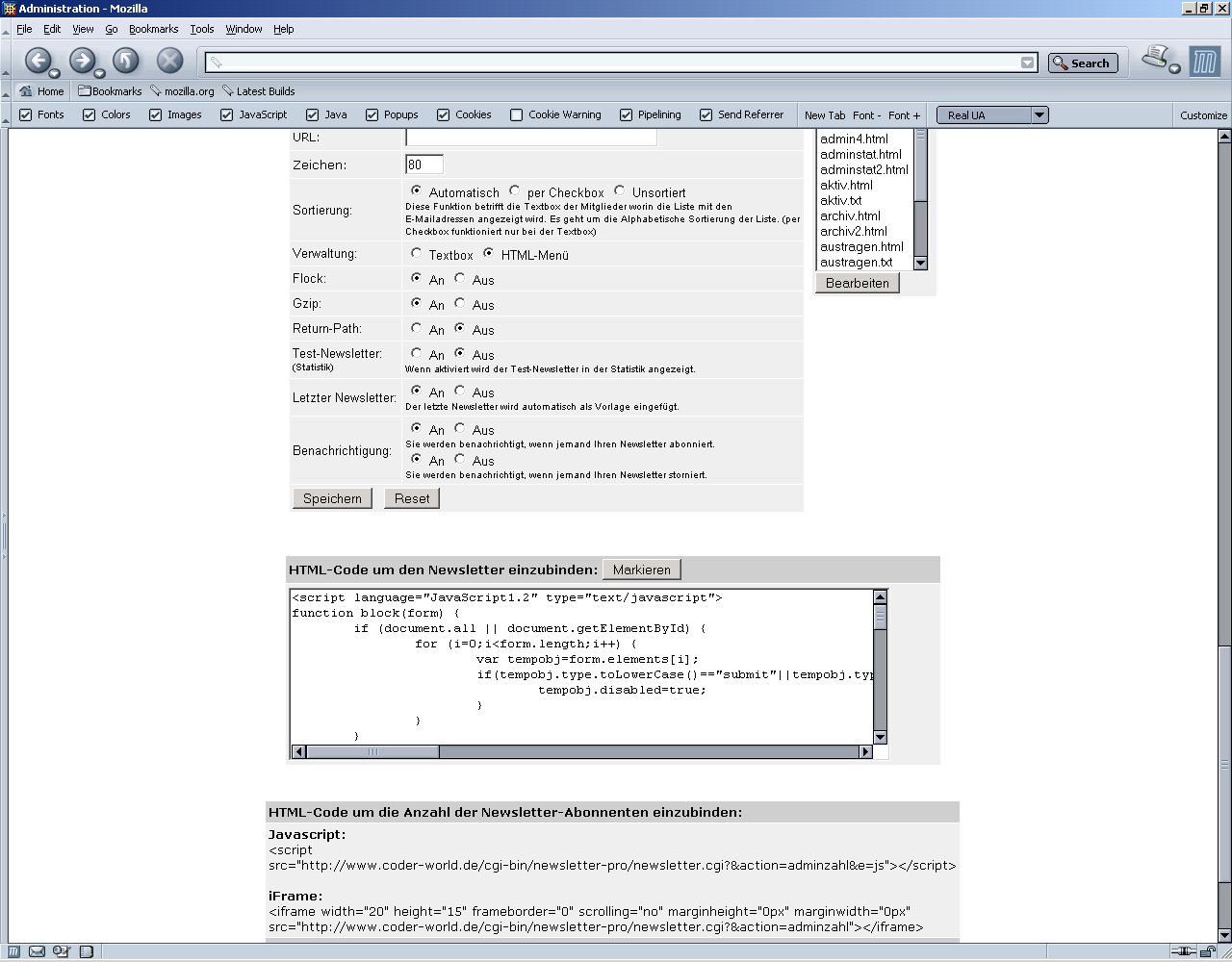Set Flock to Aus
The image size is (1232, 962).
tap(460, 278)
